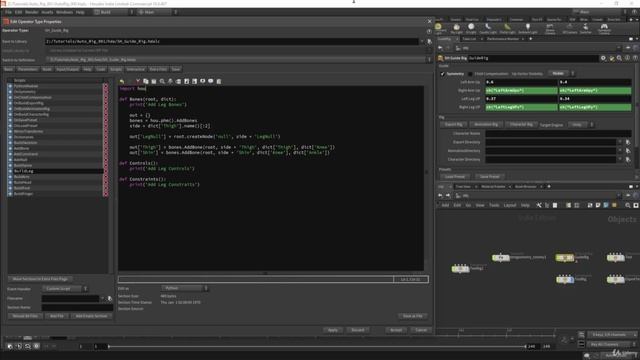
Task: Click file chooser icon next to Save to Library
Action: [429, 41]
